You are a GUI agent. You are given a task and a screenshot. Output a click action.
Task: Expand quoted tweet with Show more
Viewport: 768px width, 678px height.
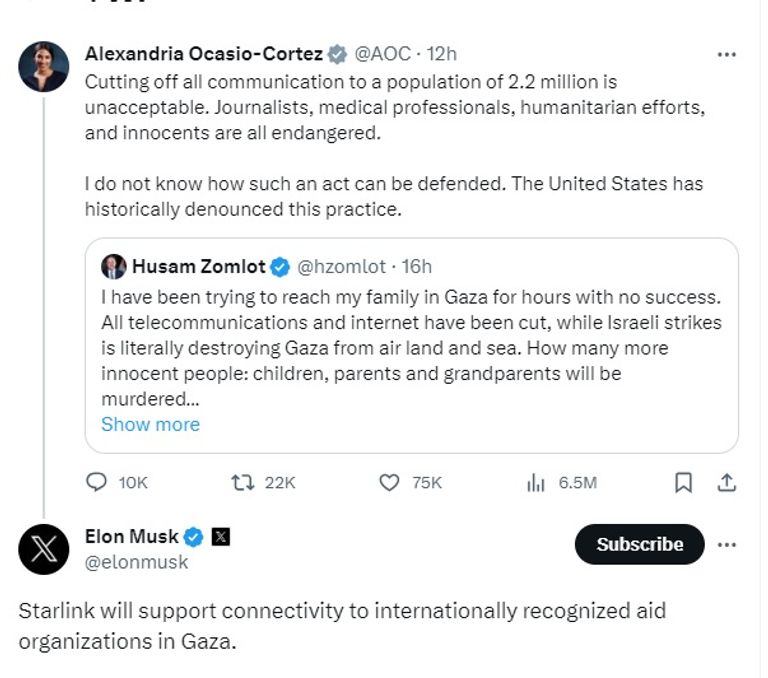pyautogui.click(x=150, y=424)
